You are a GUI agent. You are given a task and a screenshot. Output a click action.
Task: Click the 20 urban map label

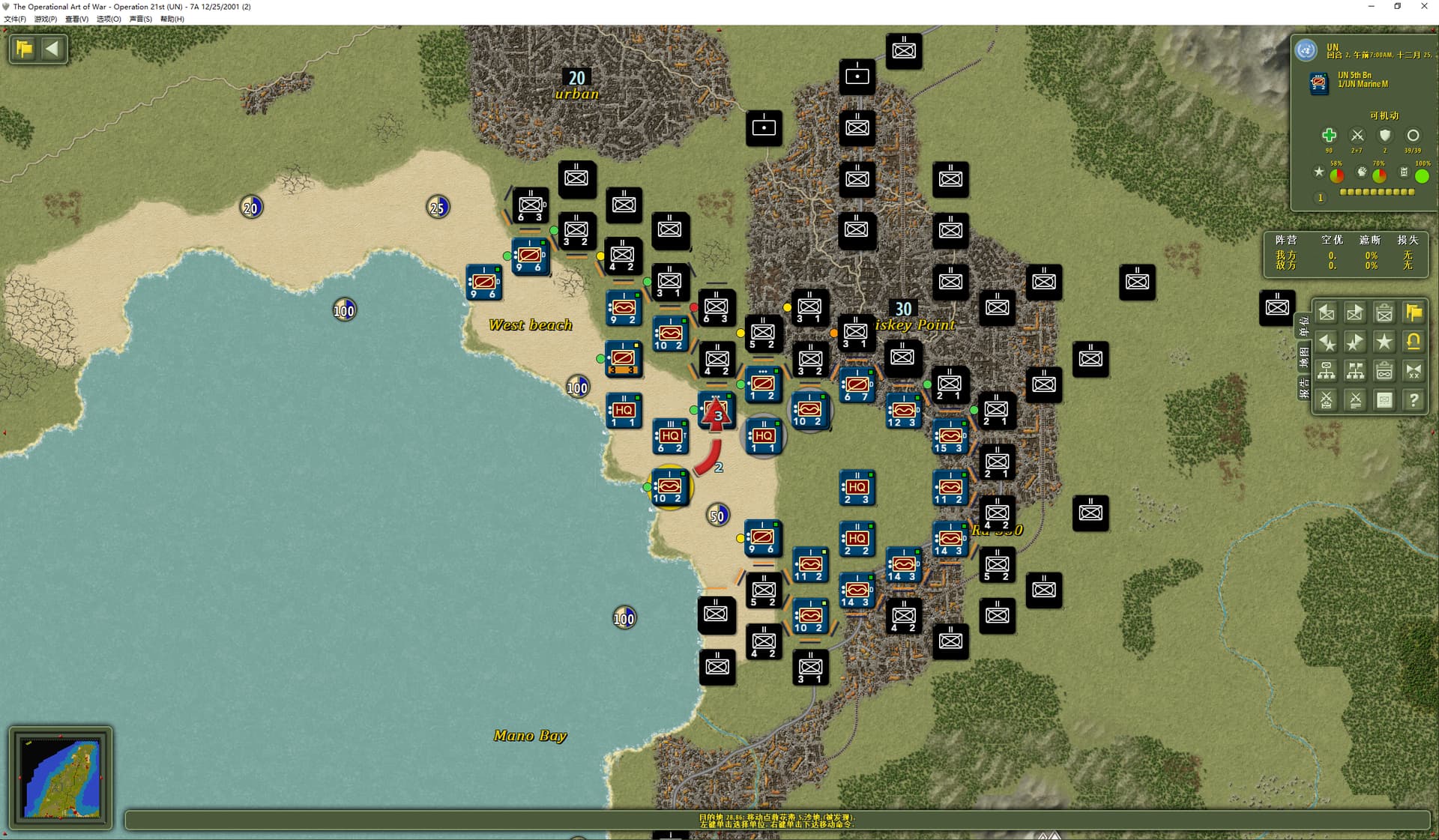tap(576, 85)
